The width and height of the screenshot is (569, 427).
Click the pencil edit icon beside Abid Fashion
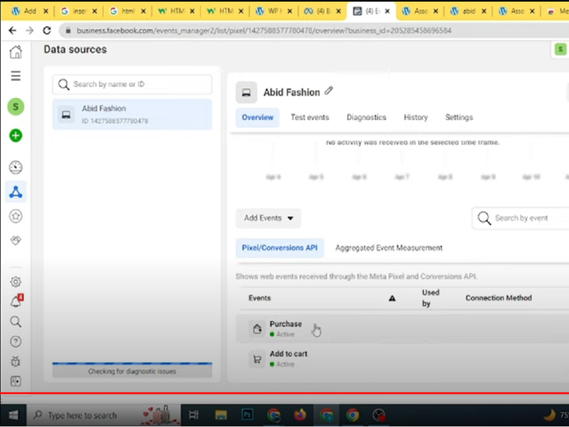[x=328, y=91]
